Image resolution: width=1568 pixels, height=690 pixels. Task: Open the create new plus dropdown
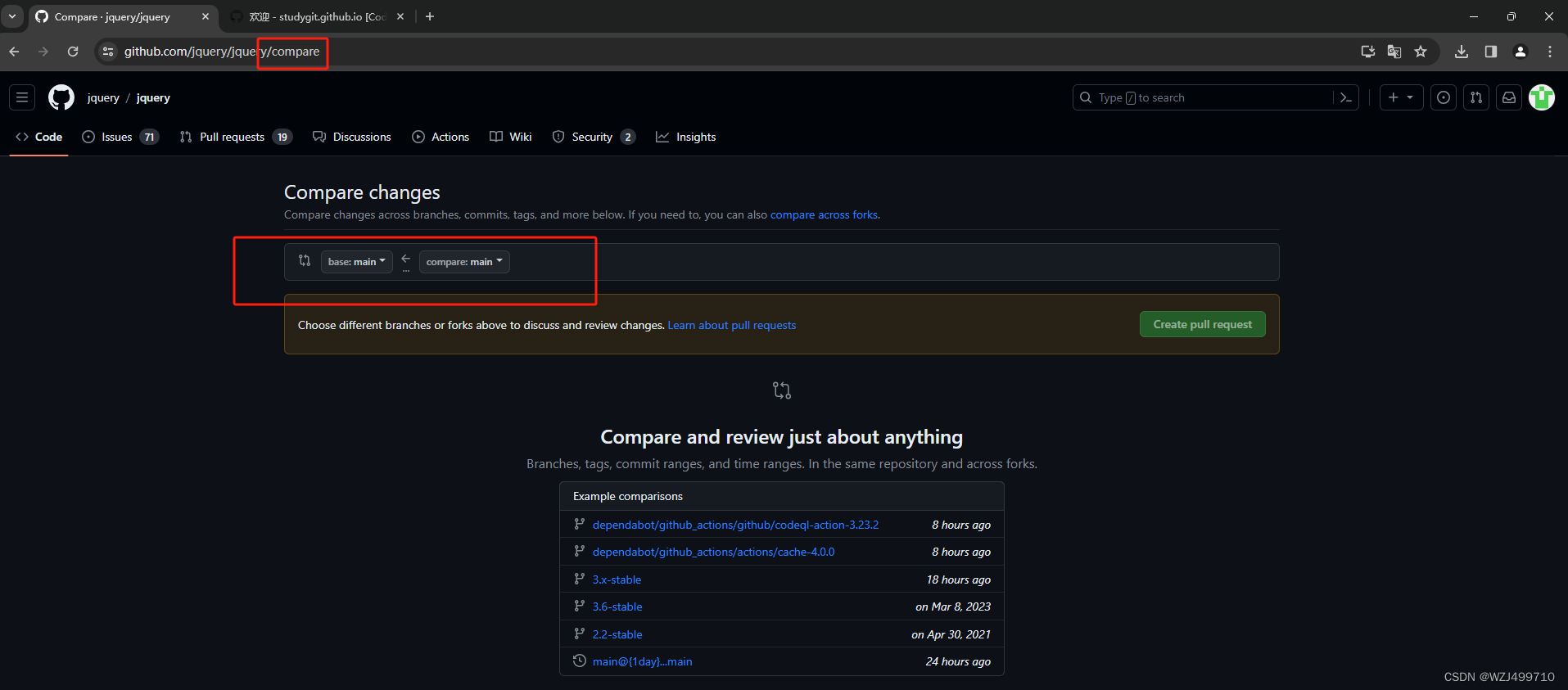1401,97
